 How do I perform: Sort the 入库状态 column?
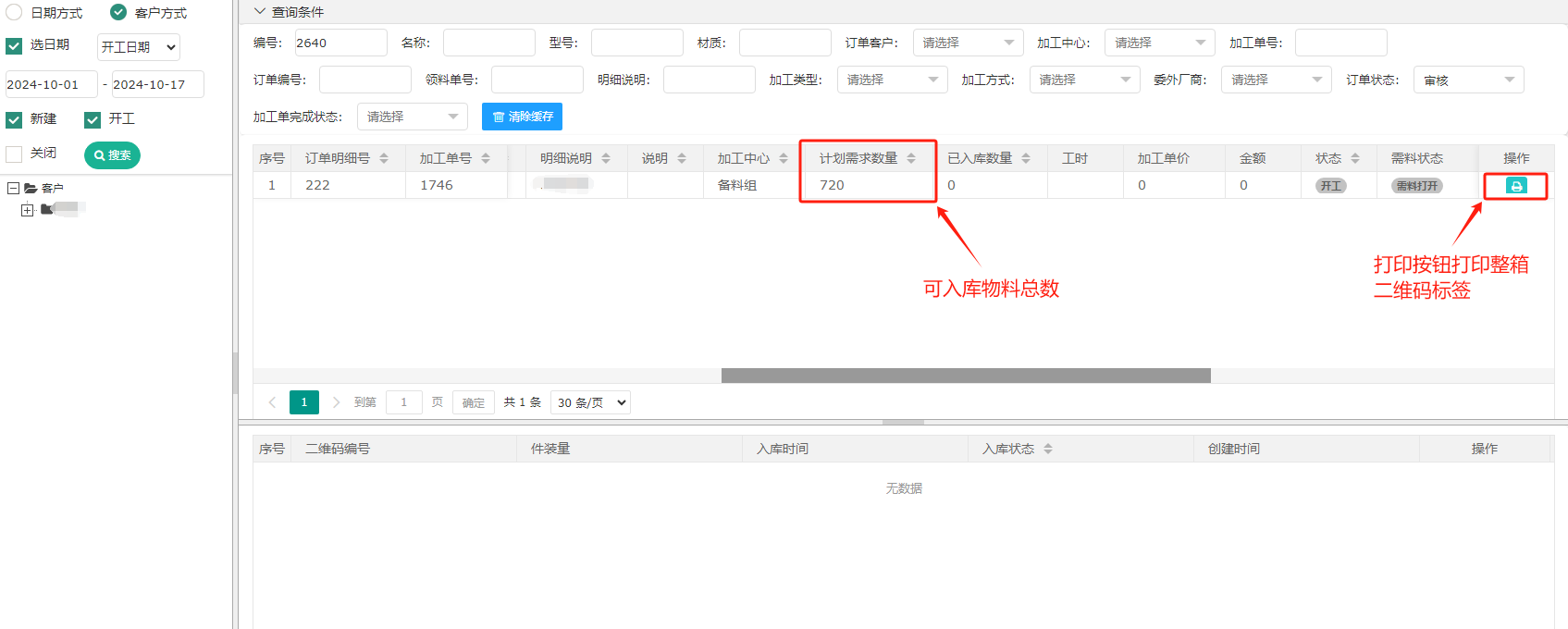(1048, 449)
